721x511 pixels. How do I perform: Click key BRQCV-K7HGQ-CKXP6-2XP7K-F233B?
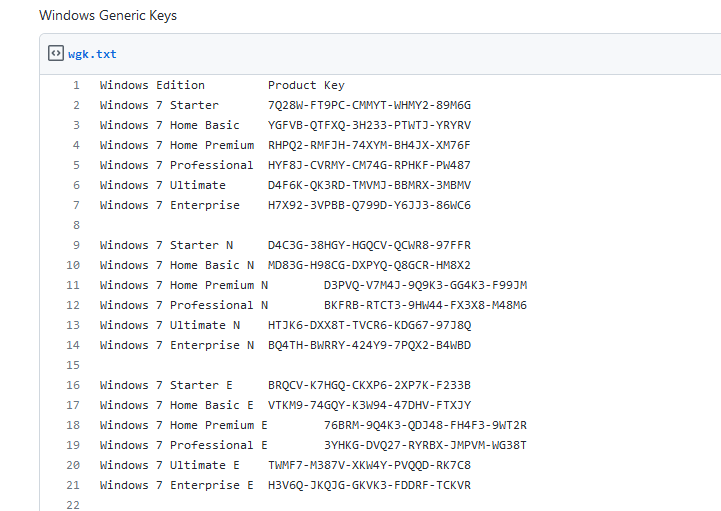pyautogui.click(x=369, y=385)
